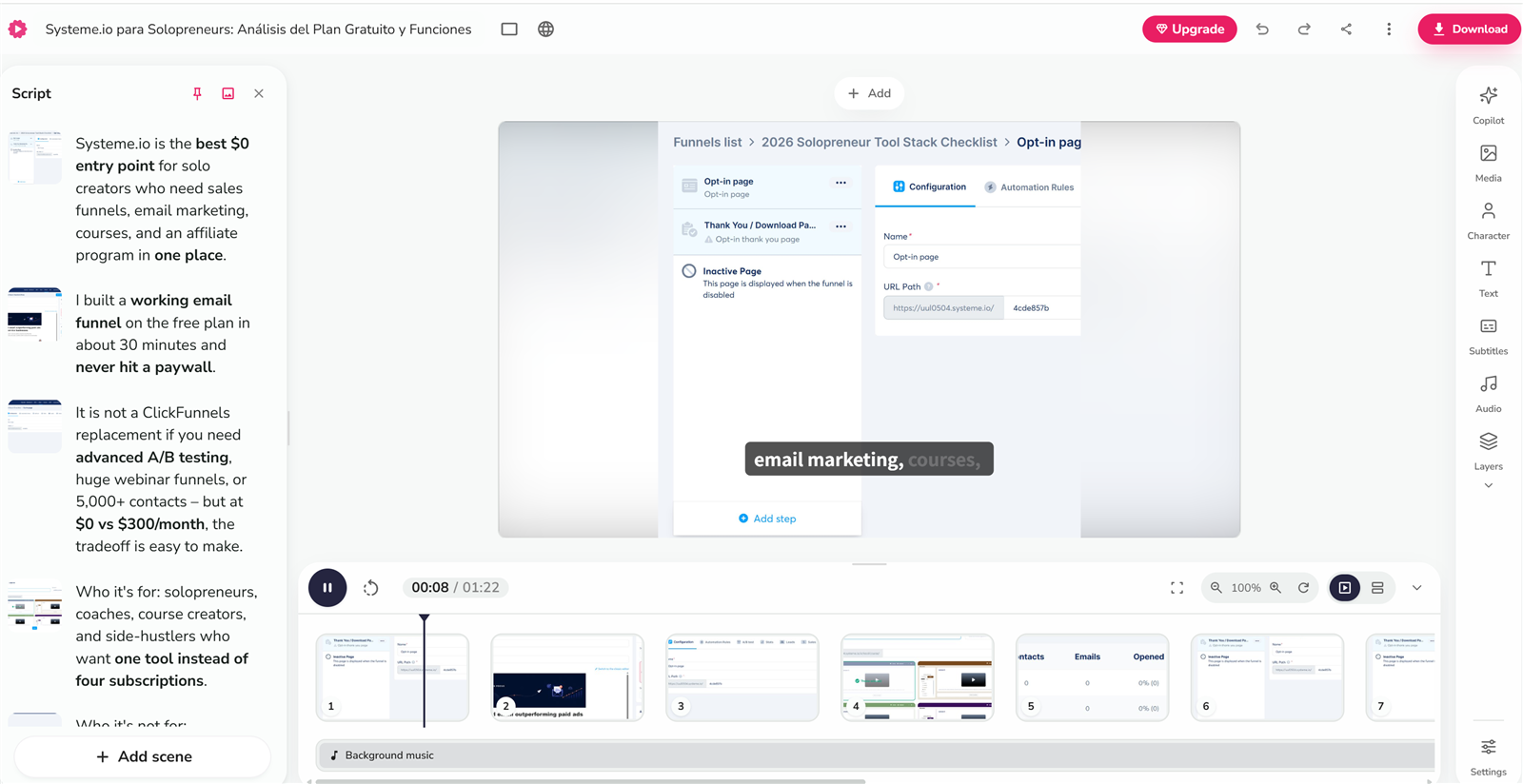This screenshot has height=784, width=1523.
Task: Select first script scene thumbnail
Action: 34,157
